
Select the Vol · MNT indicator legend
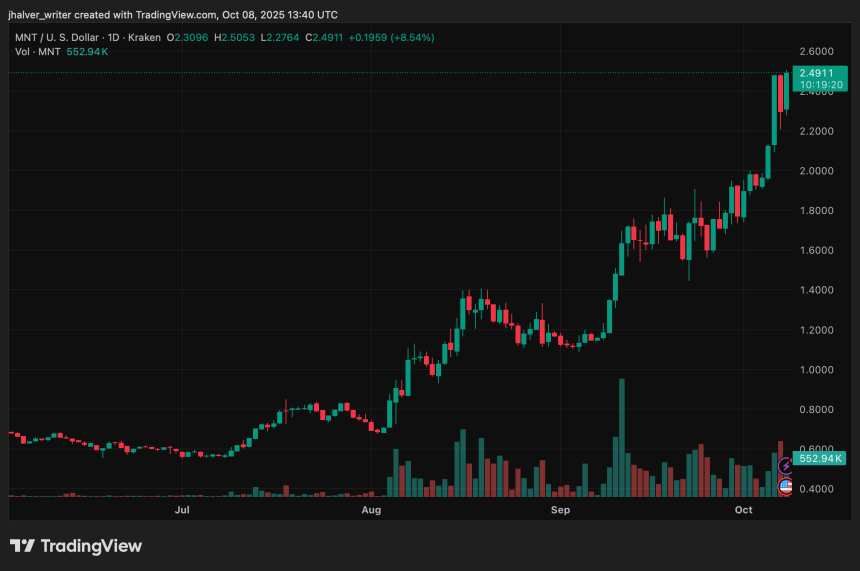[35, 49]
